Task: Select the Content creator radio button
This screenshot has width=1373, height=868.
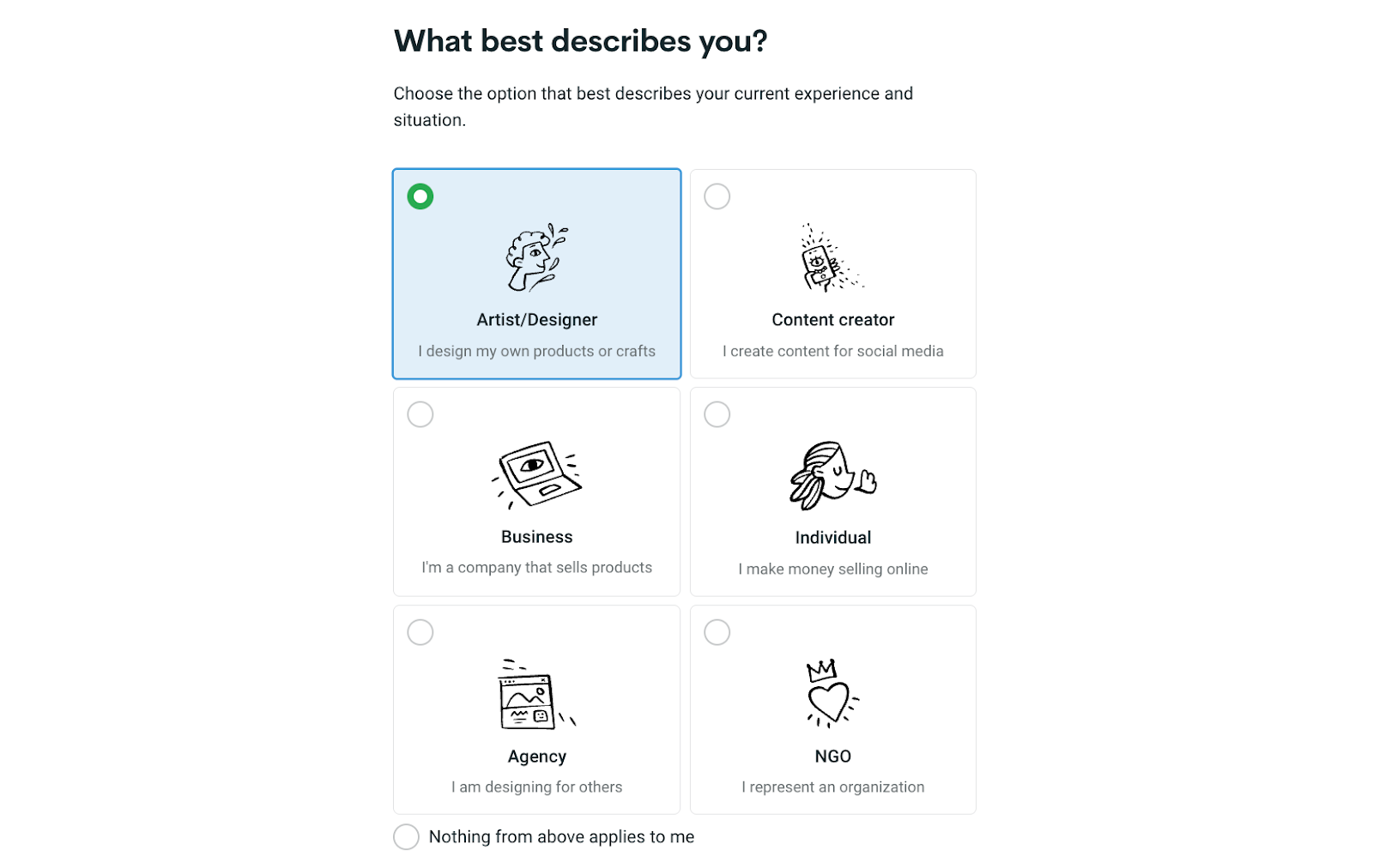Action: point(717,196)
